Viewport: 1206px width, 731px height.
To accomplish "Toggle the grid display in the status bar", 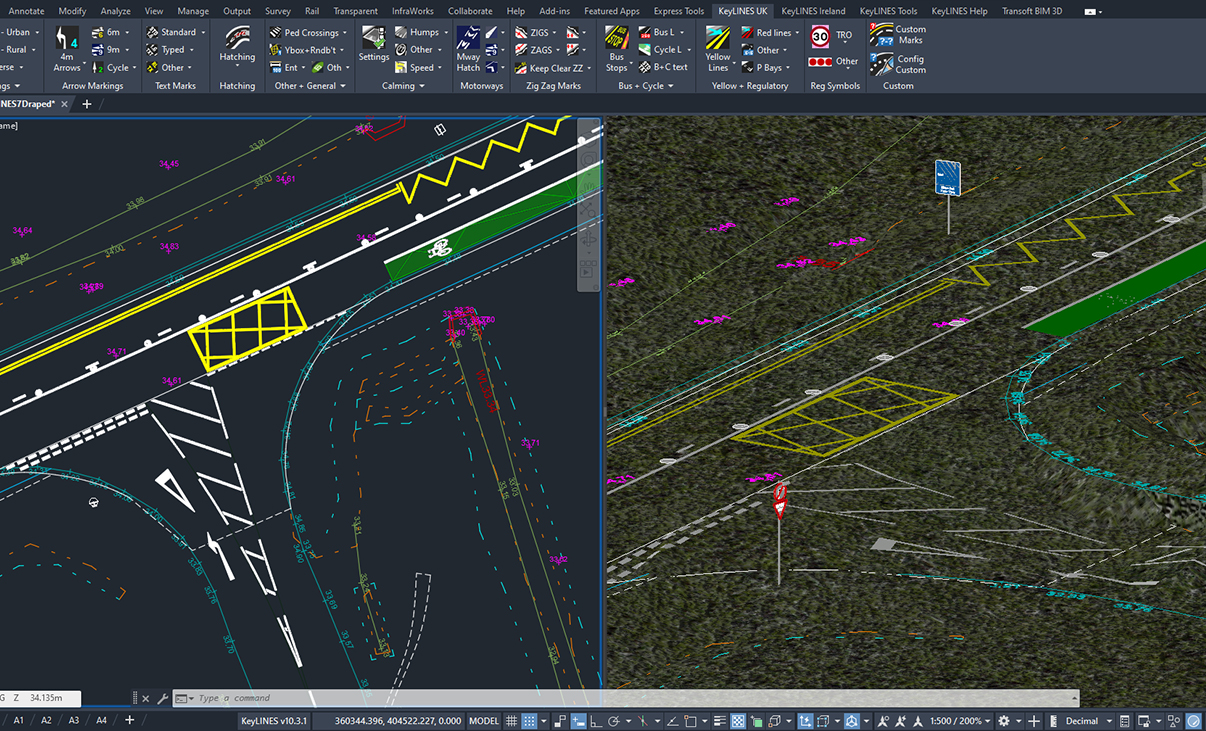I will (513, 720).
